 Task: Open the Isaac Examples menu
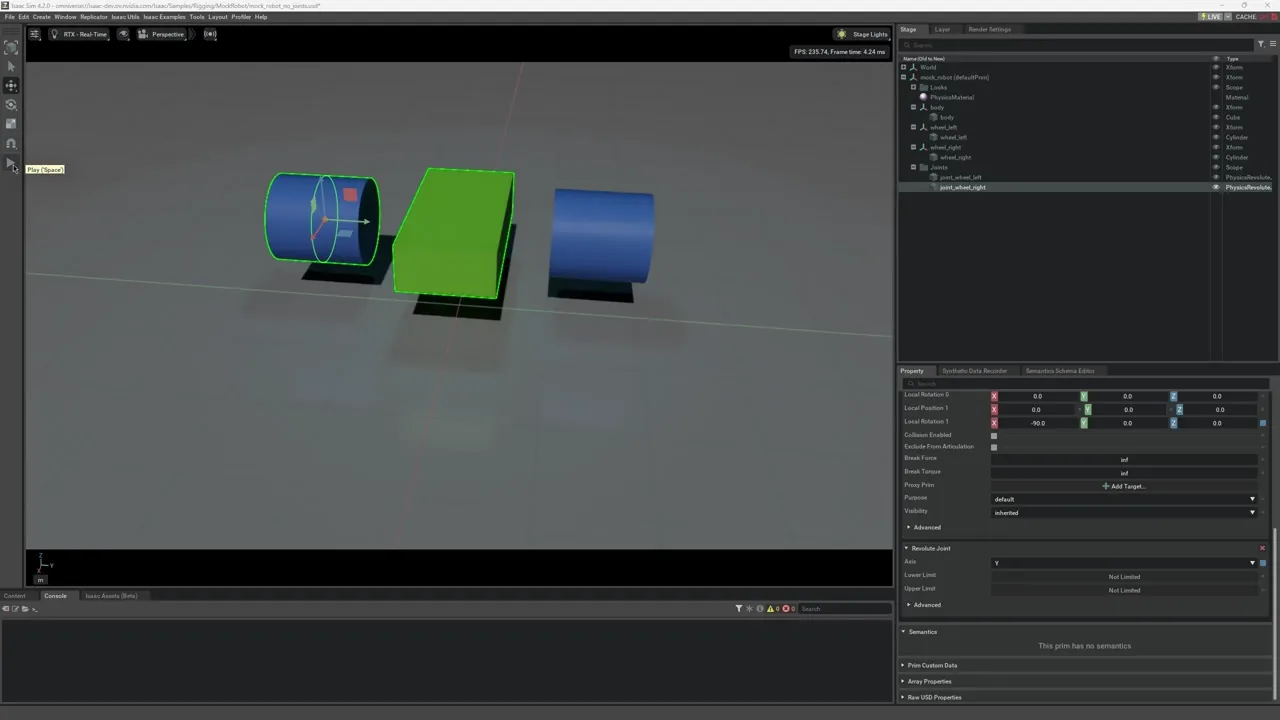click(x=164, y=17)
